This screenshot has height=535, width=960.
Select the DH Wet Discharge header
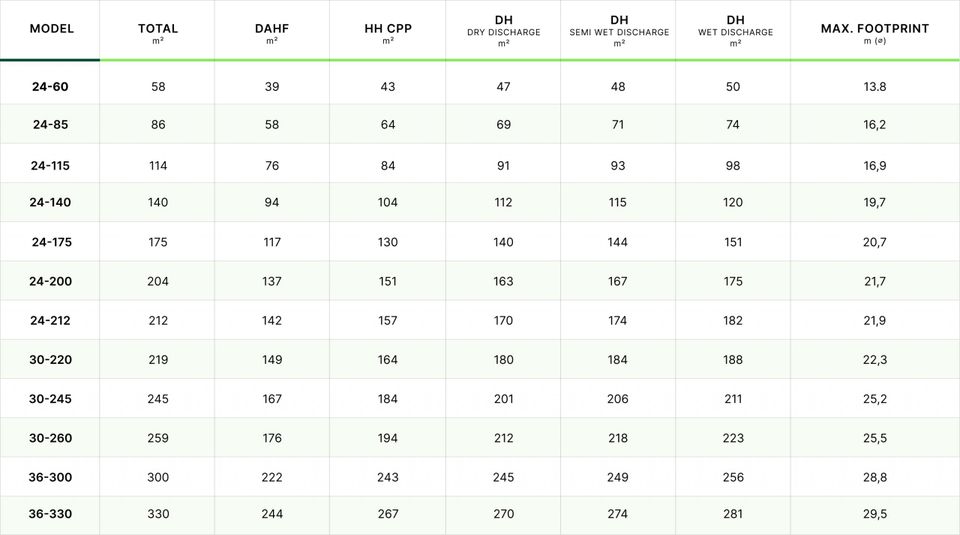tap(735, 30)
